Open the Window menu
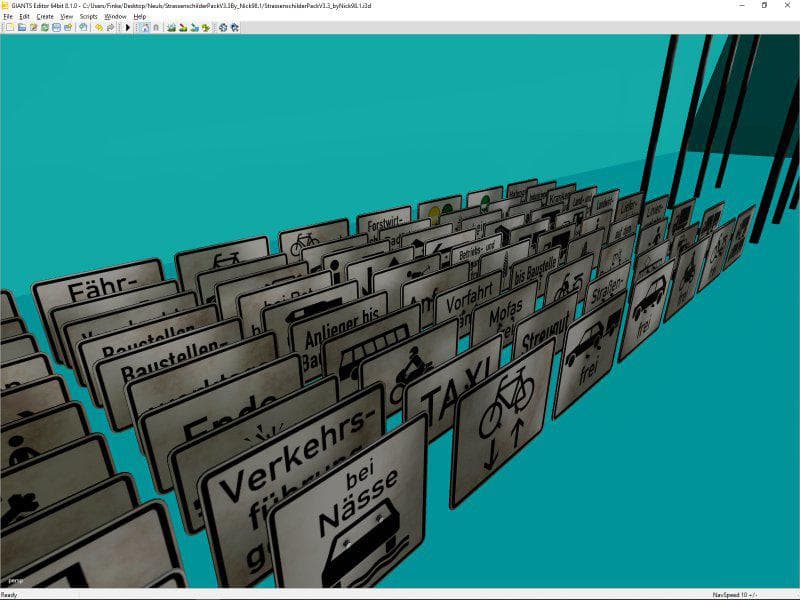Screen dimensions: 800x600 click(115, 16)
